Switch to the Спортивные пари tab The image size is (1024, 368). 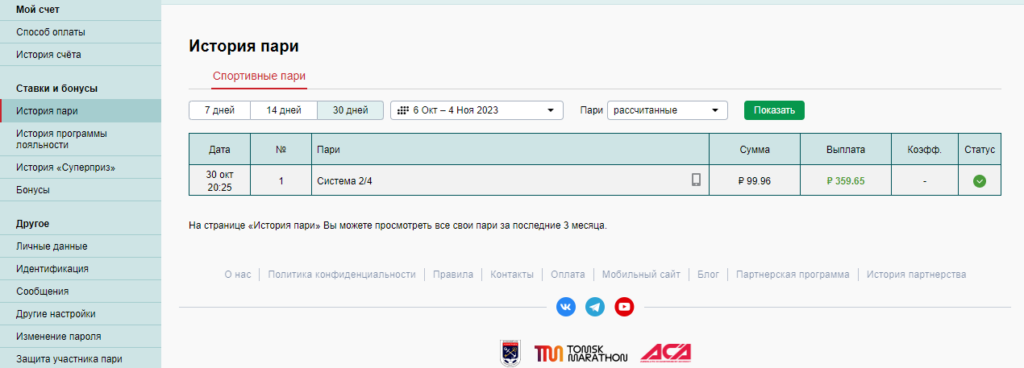259,76
